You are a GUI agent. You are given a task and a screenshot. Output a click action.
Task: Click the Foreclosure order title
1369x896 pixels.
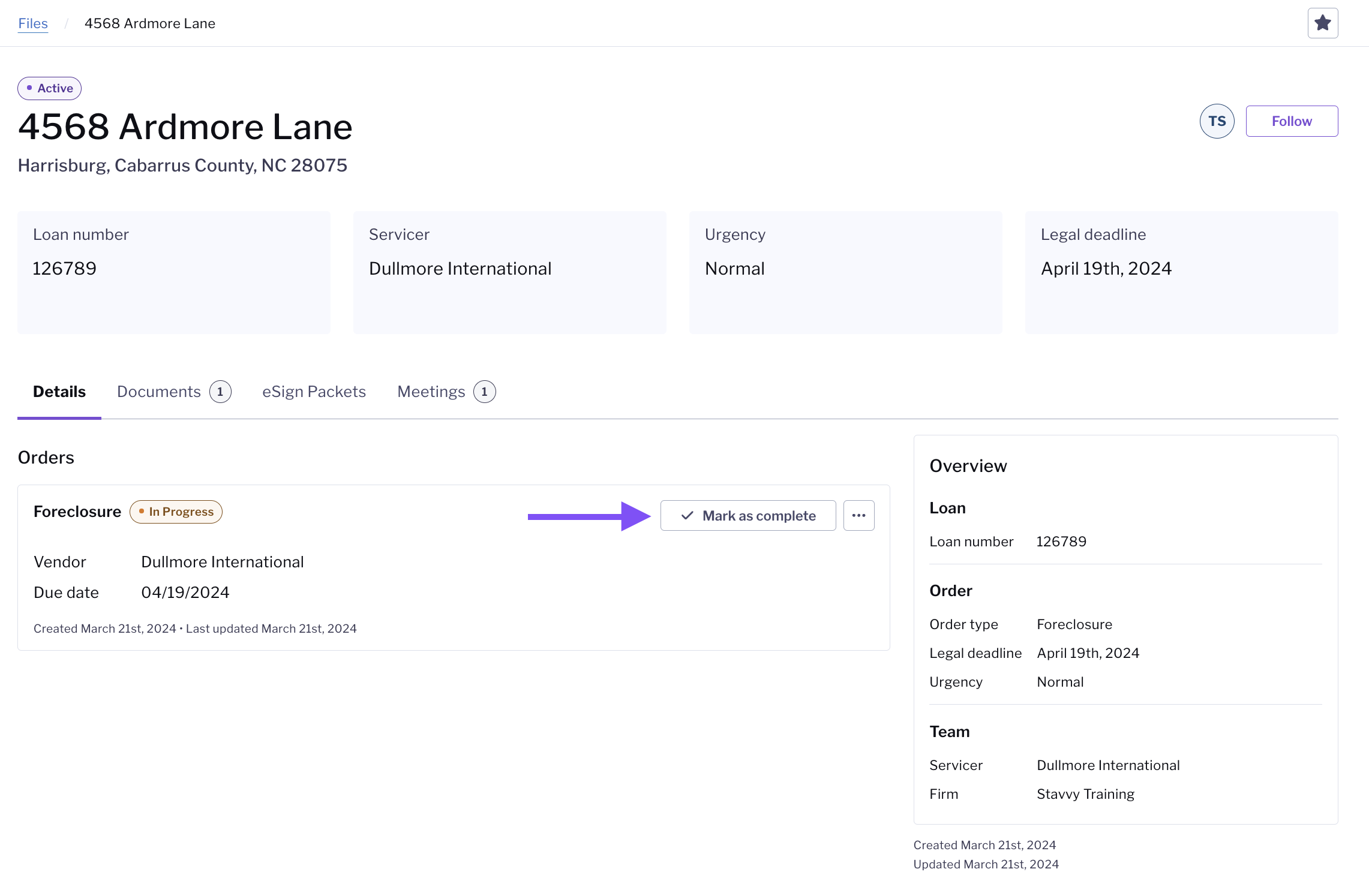tap(77, 512)
